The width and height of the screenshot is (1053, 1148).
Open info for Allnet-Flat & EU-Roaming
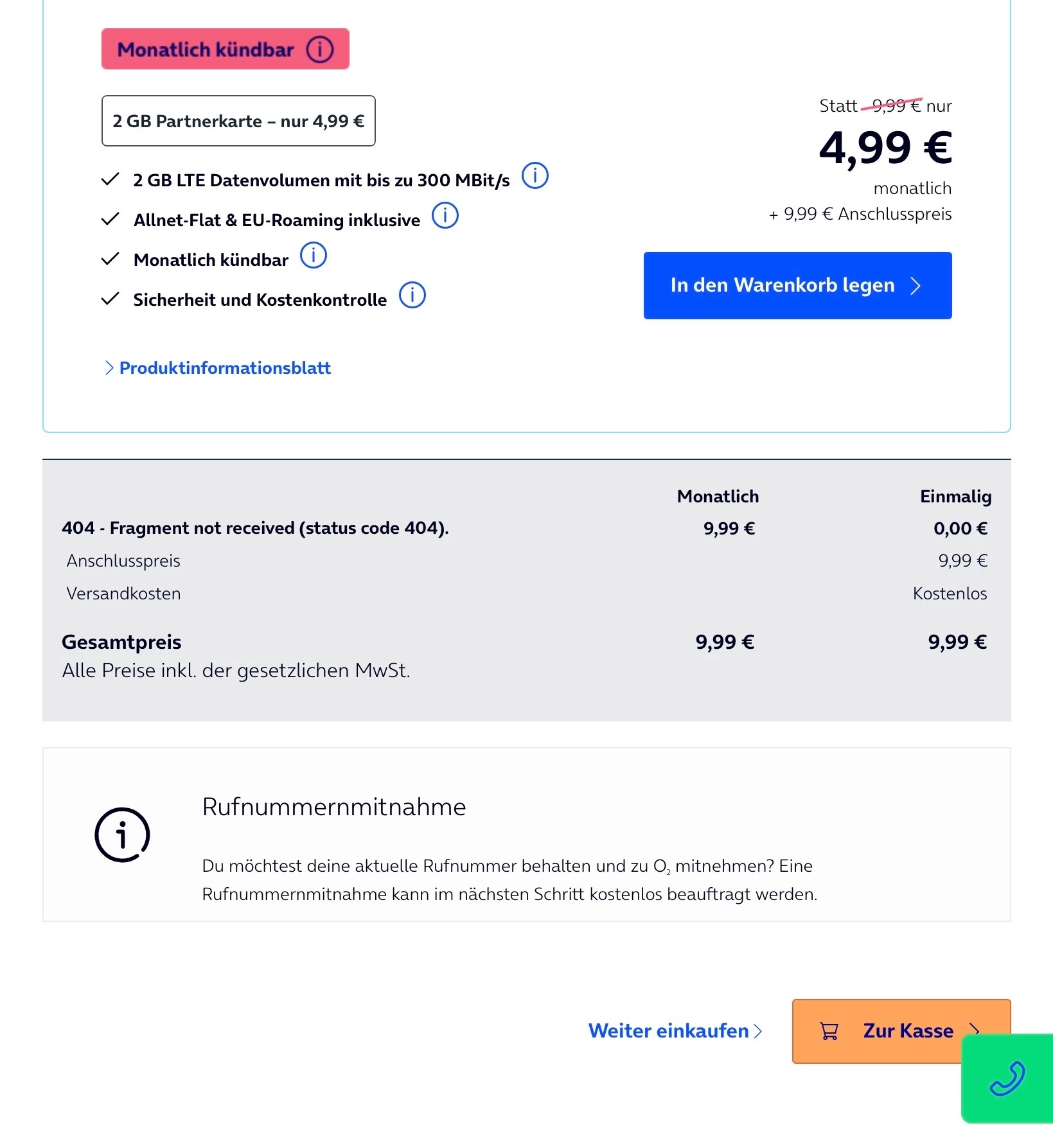point(445,215)
